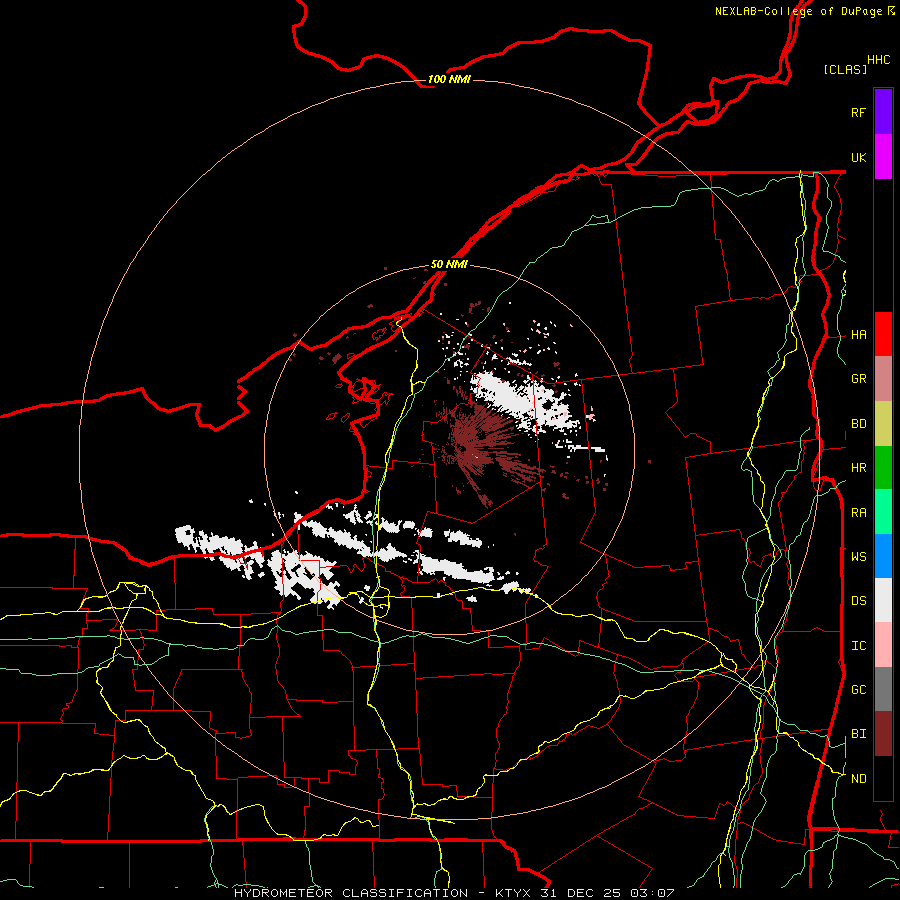
Task: Click the BD yellow legend swatch
Action: [883, 424]
